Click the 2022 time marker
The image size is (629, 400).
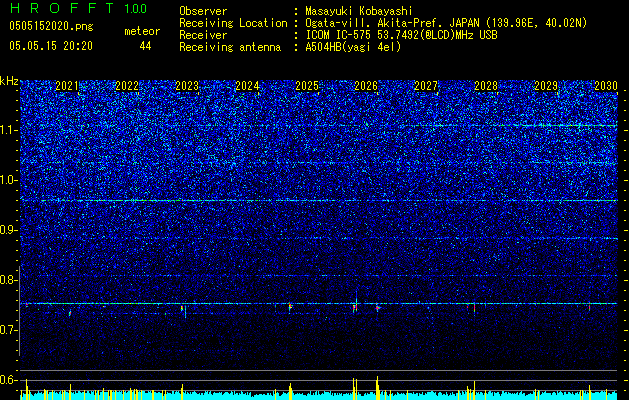pos(127,86)
